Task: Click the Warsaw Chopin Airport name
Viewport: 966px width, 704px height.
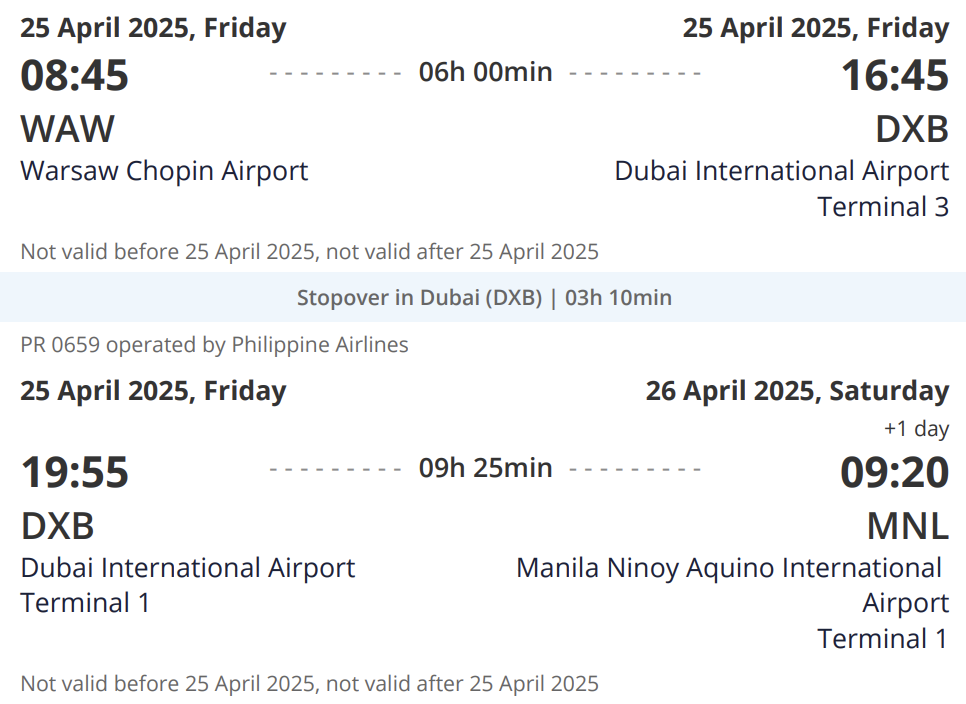Action: [x=164, y=171]
